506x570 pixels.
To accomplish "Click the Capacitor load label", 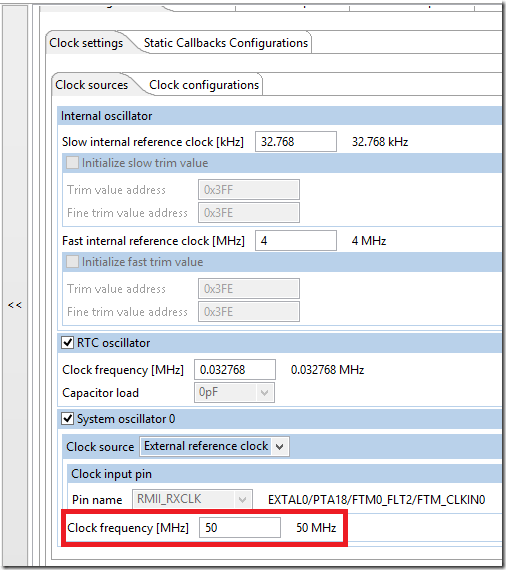I will (x=100, y=393).
